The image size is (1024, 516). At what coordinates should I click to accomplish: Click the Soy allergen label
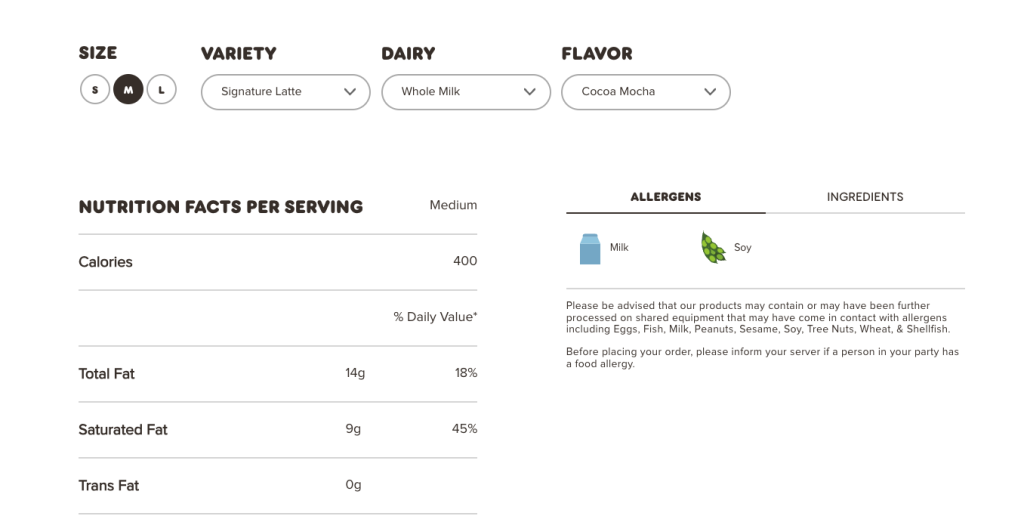click(x=742, y=247)
